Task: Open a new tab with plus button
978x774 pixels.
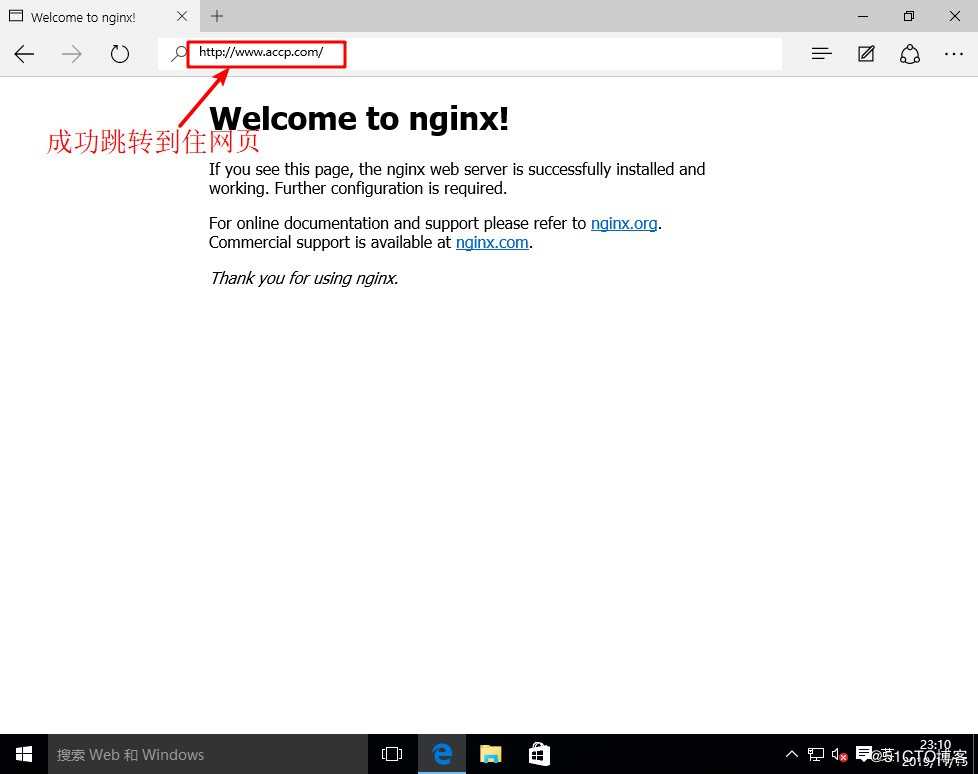Action: [x=216, y=16]
